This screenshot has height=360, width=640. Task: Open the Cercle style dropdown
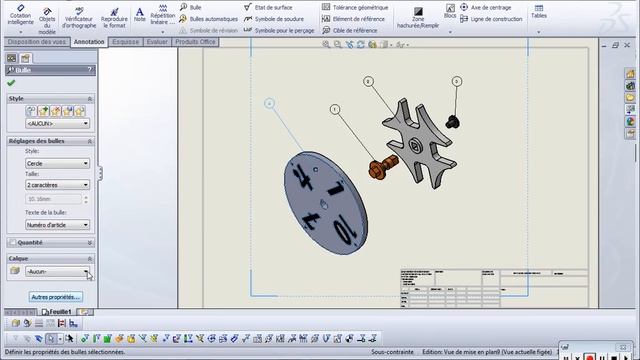point(57,163)
